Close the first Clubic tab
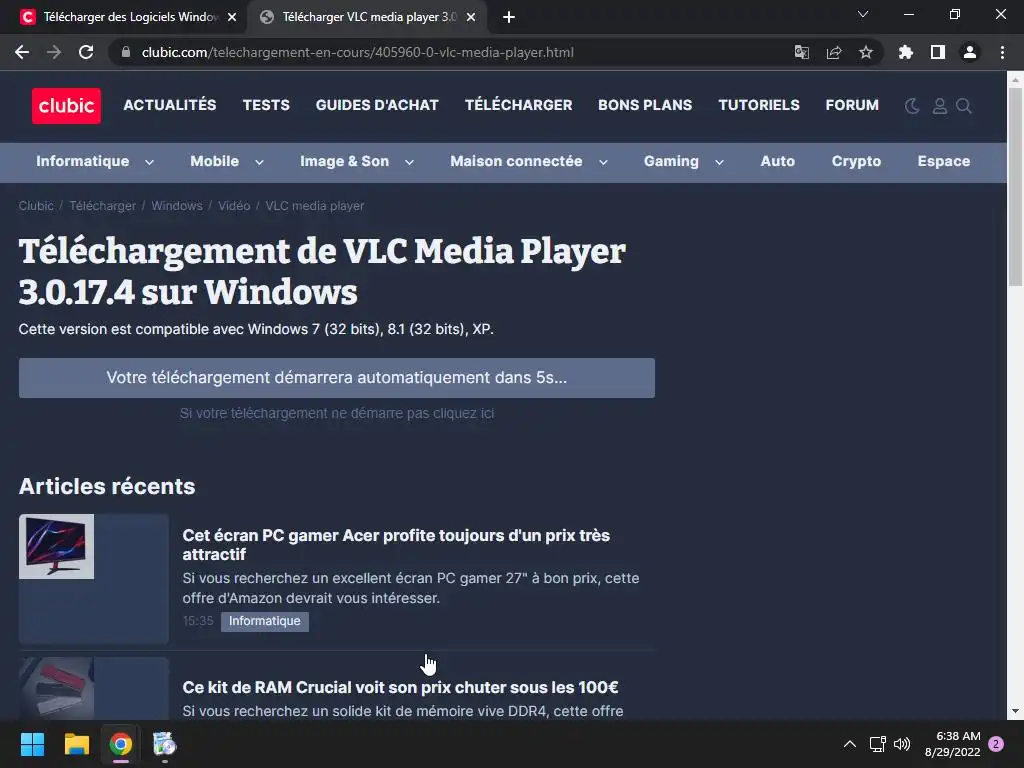Screen dimensions: 1024x768 [232, 17]
